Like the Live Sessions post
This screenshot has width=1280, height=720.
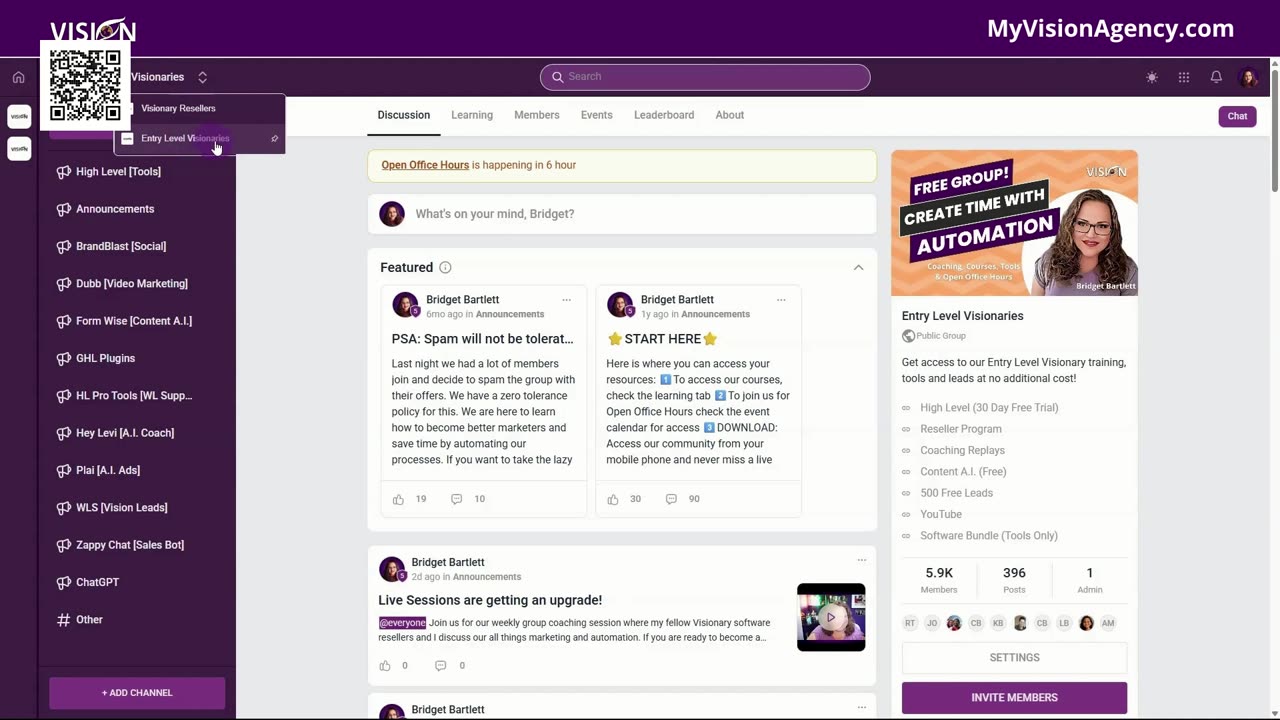pos(385,665)
